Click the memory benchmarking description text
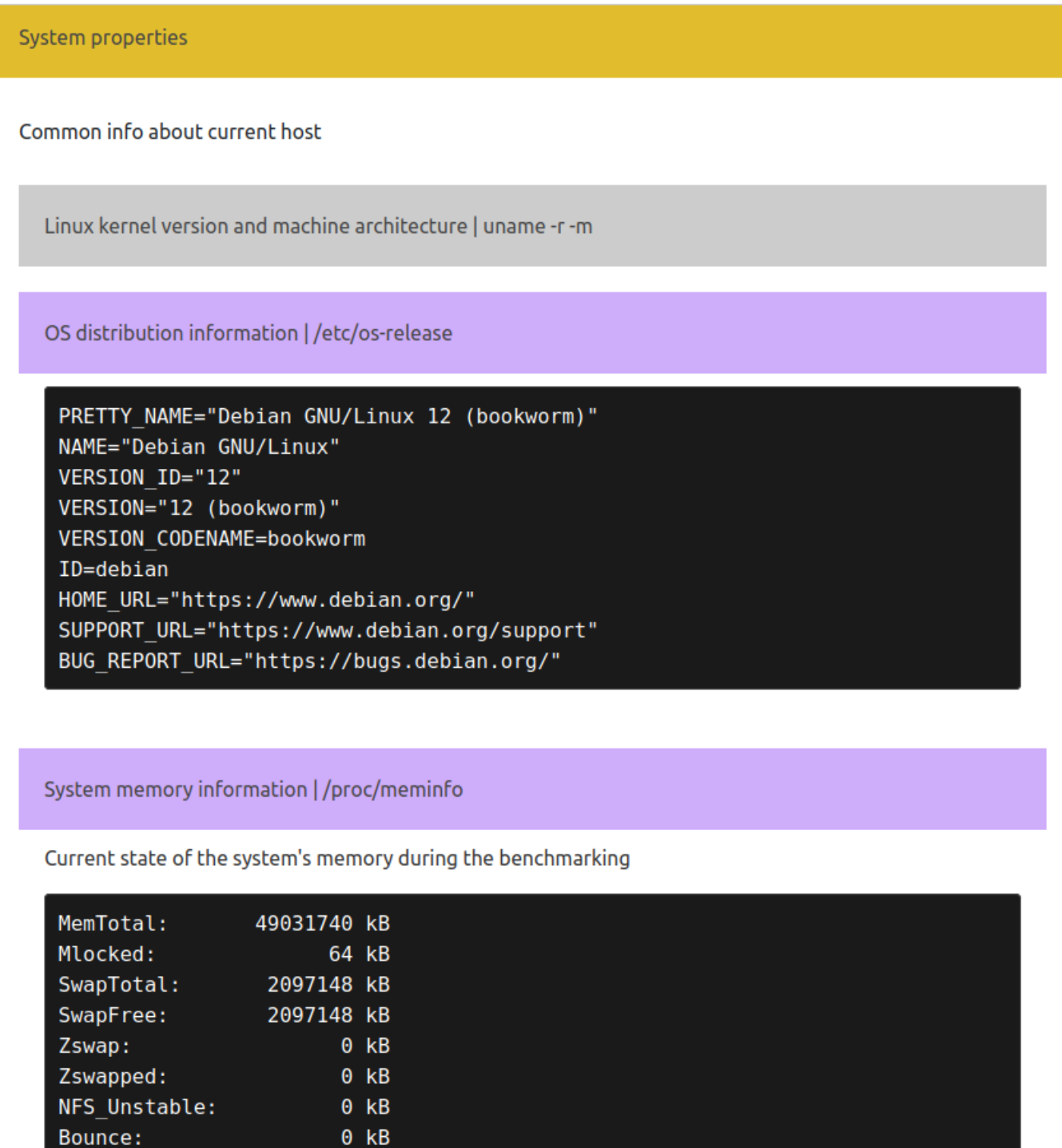This screenshot has height=1148, width=1062. point(336,858)
